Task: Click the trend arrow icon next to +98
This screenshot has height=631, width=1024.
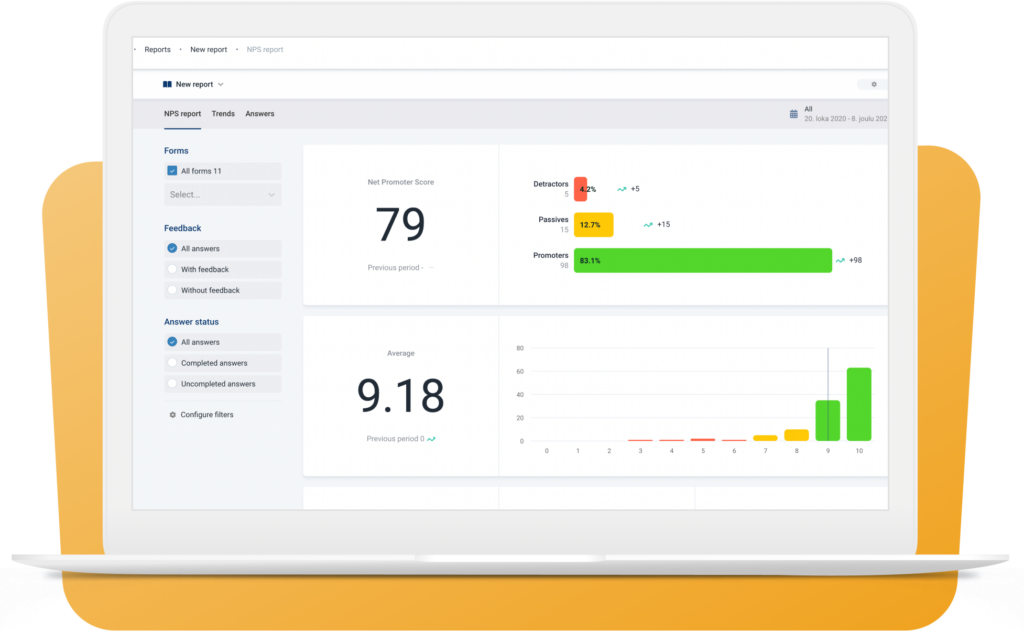Action: pos(840,260)
